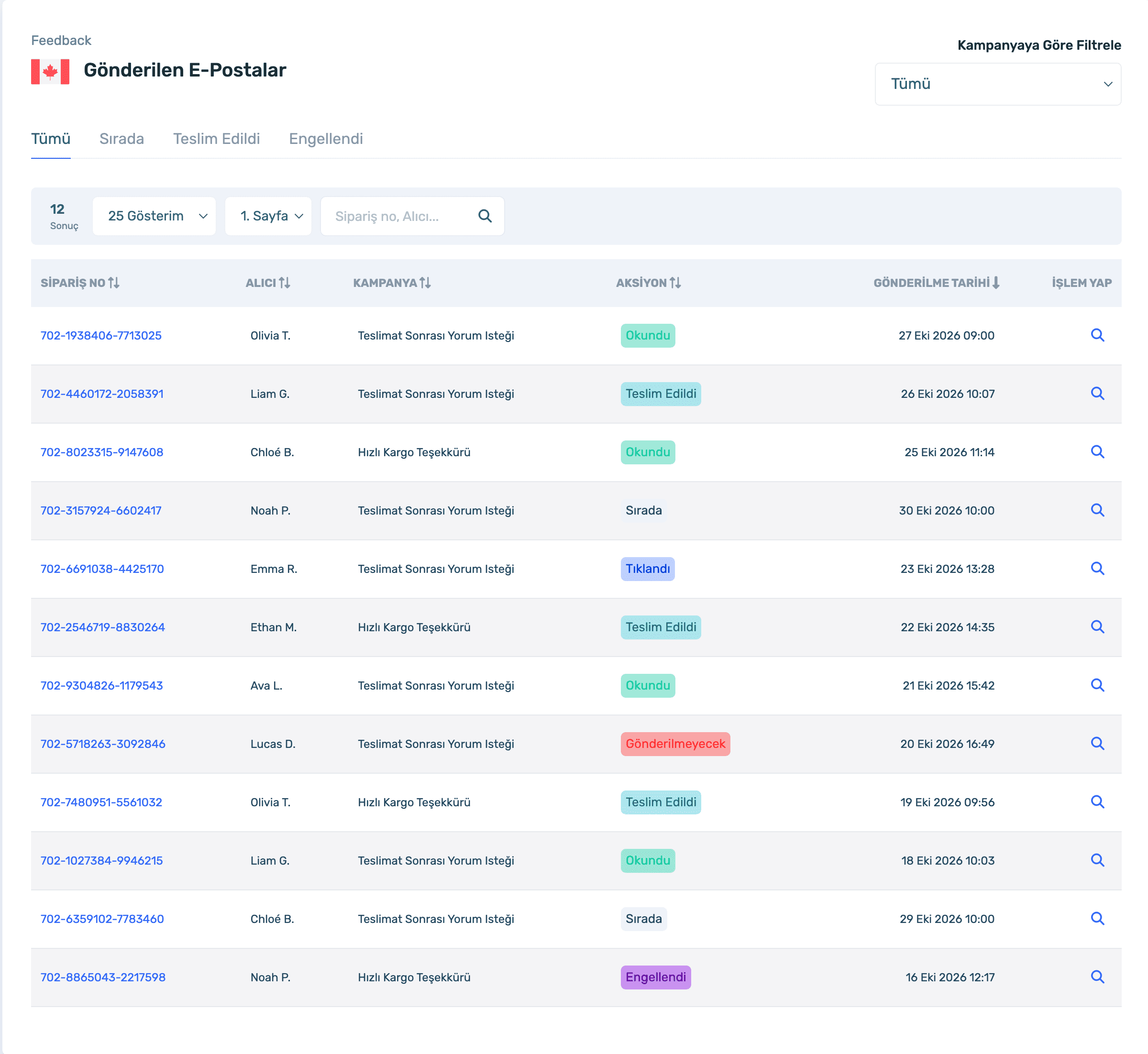Click magnifier for order 702-7480951-5561032
This screenshot has width=1148, height=1054.
(1097, 802)
